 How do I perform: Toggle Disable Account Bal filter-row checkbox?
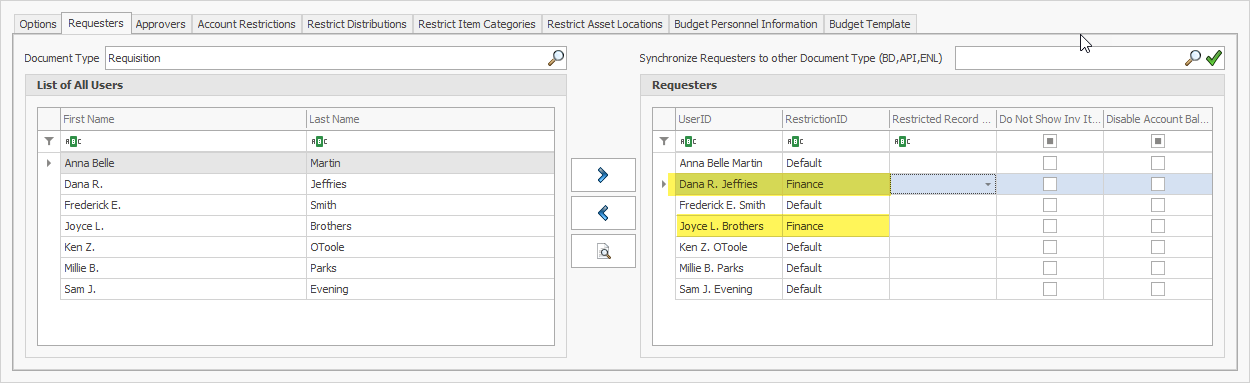[1157, 141]
